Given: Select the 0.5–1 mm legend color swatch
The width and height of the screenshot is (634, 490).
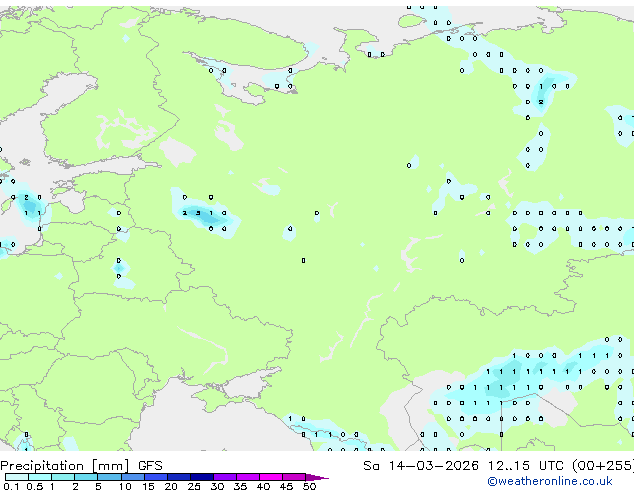Looking at the screenshot, I should (x=40, y=477).
